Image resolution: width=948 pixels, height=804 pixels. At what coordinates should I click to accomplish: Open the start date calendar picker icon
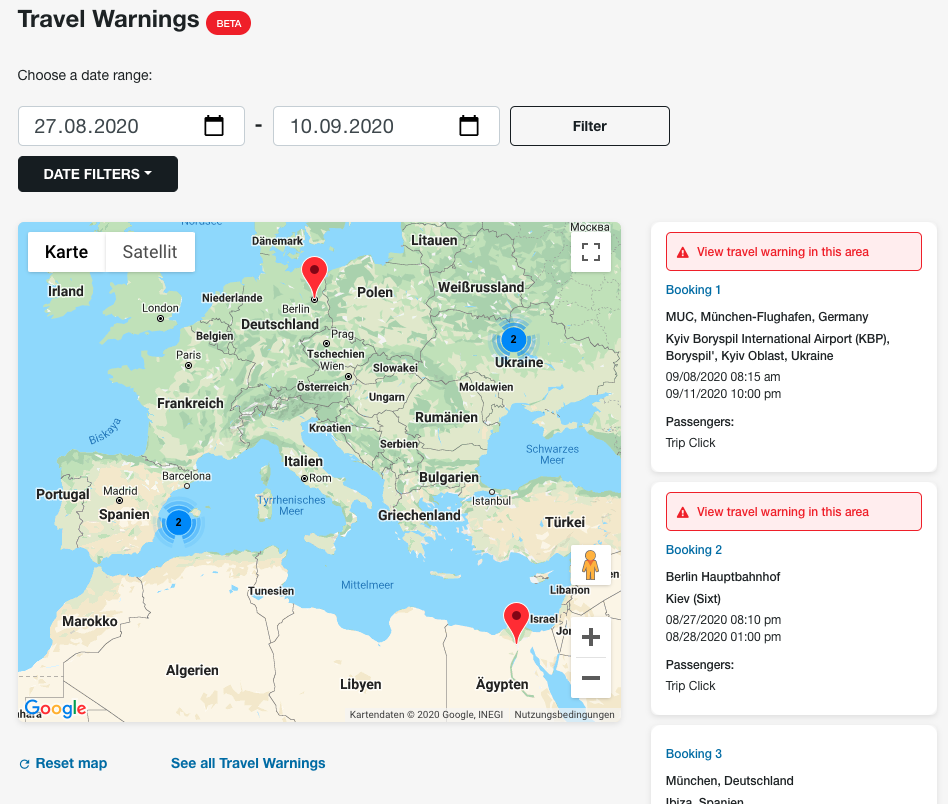(213, 126)
